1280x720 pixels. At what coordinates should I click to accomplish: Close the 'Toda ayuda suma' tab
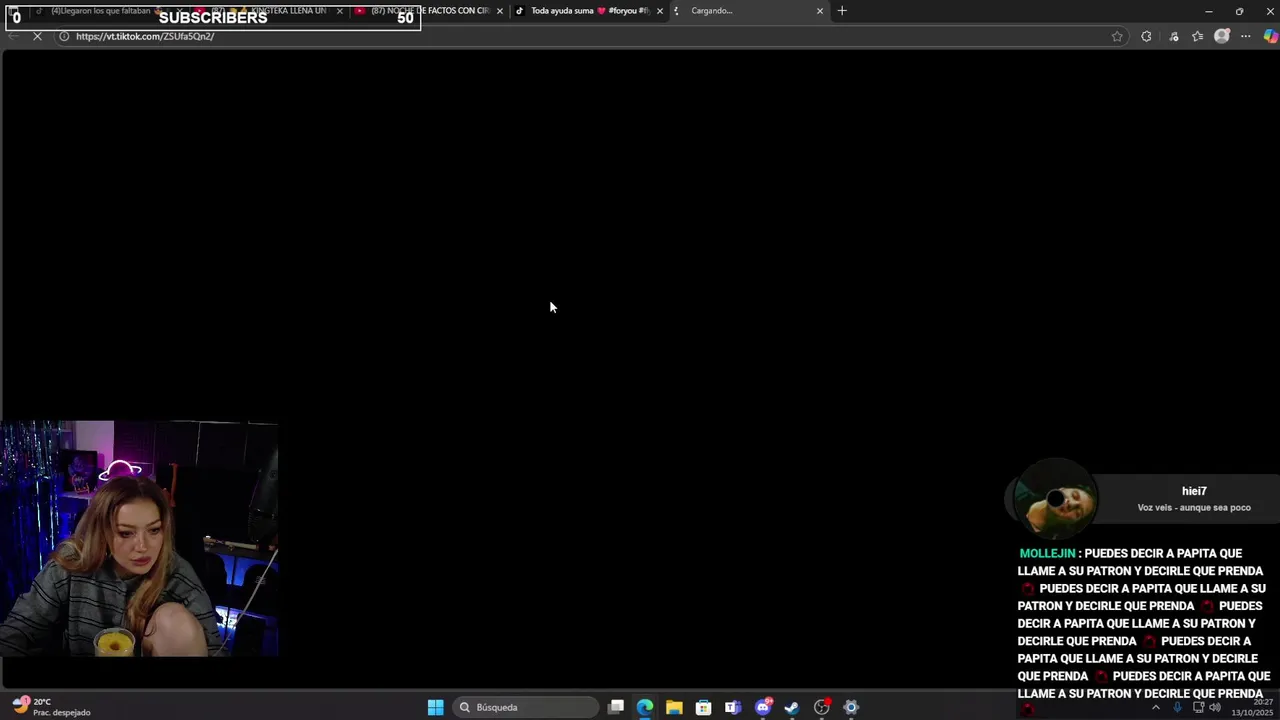tap(660, 11)
